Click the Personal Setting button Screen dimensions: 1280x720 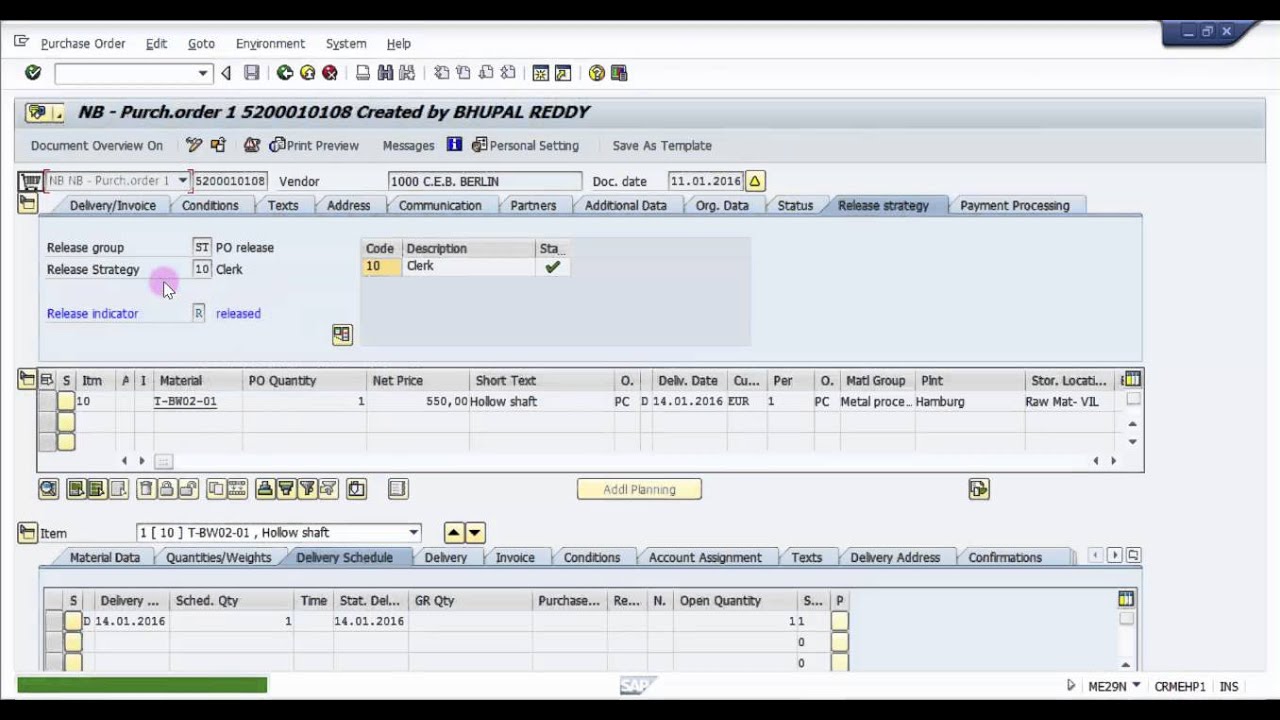point(525,145)
